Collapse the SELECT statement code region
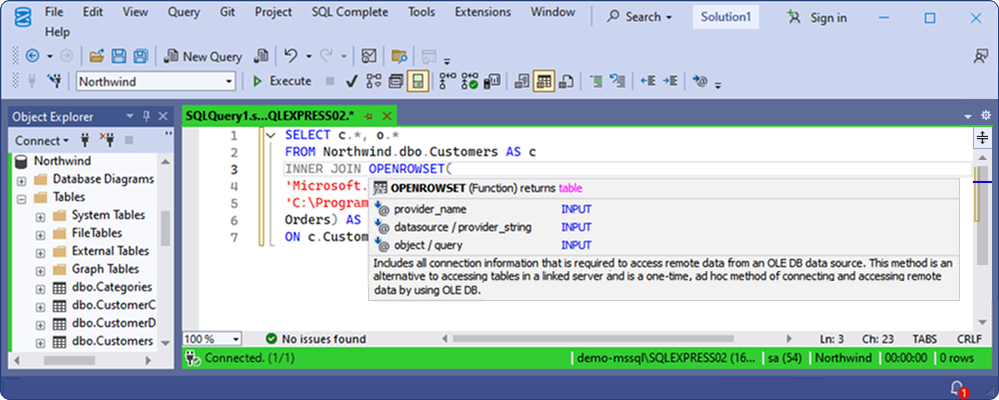 coord(270,135)
